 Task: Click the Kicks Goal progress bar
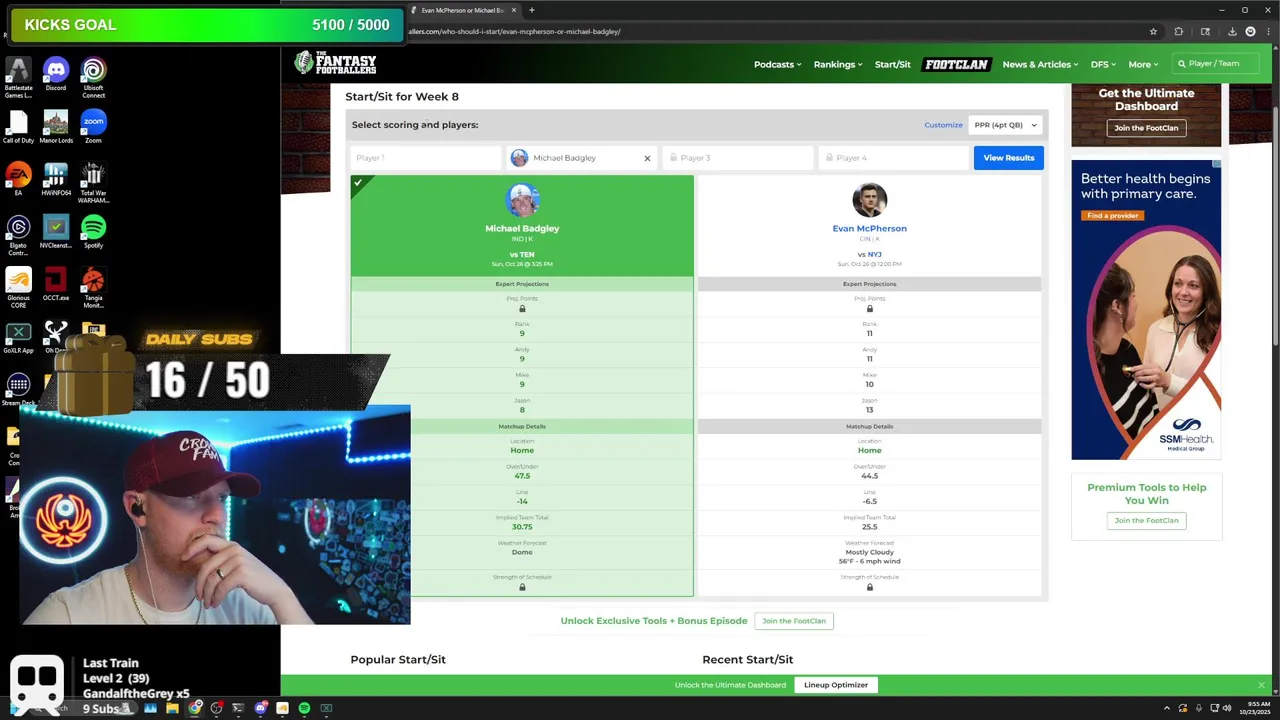206,25
